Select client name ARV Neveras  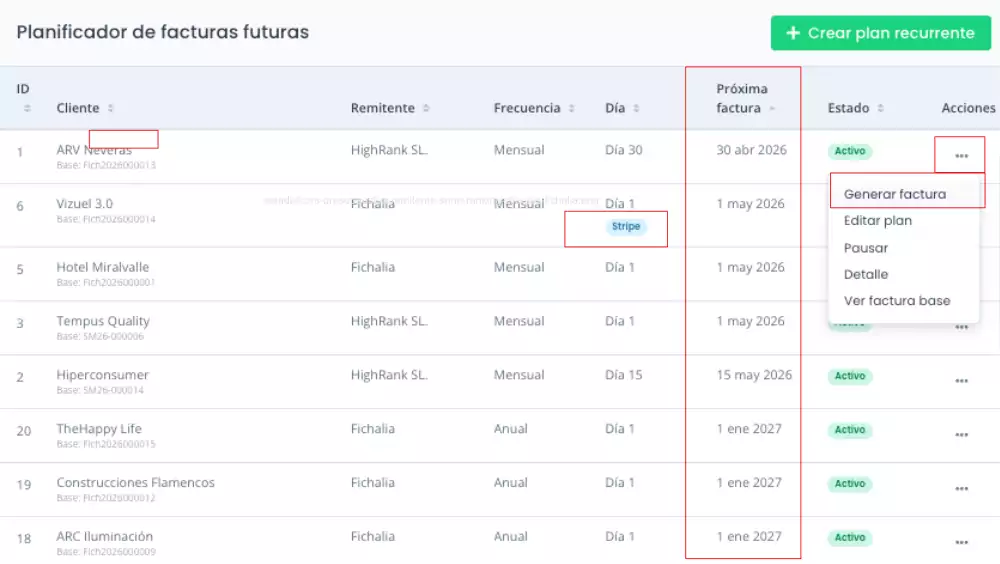pyautogui.click(x=94, y=150)
